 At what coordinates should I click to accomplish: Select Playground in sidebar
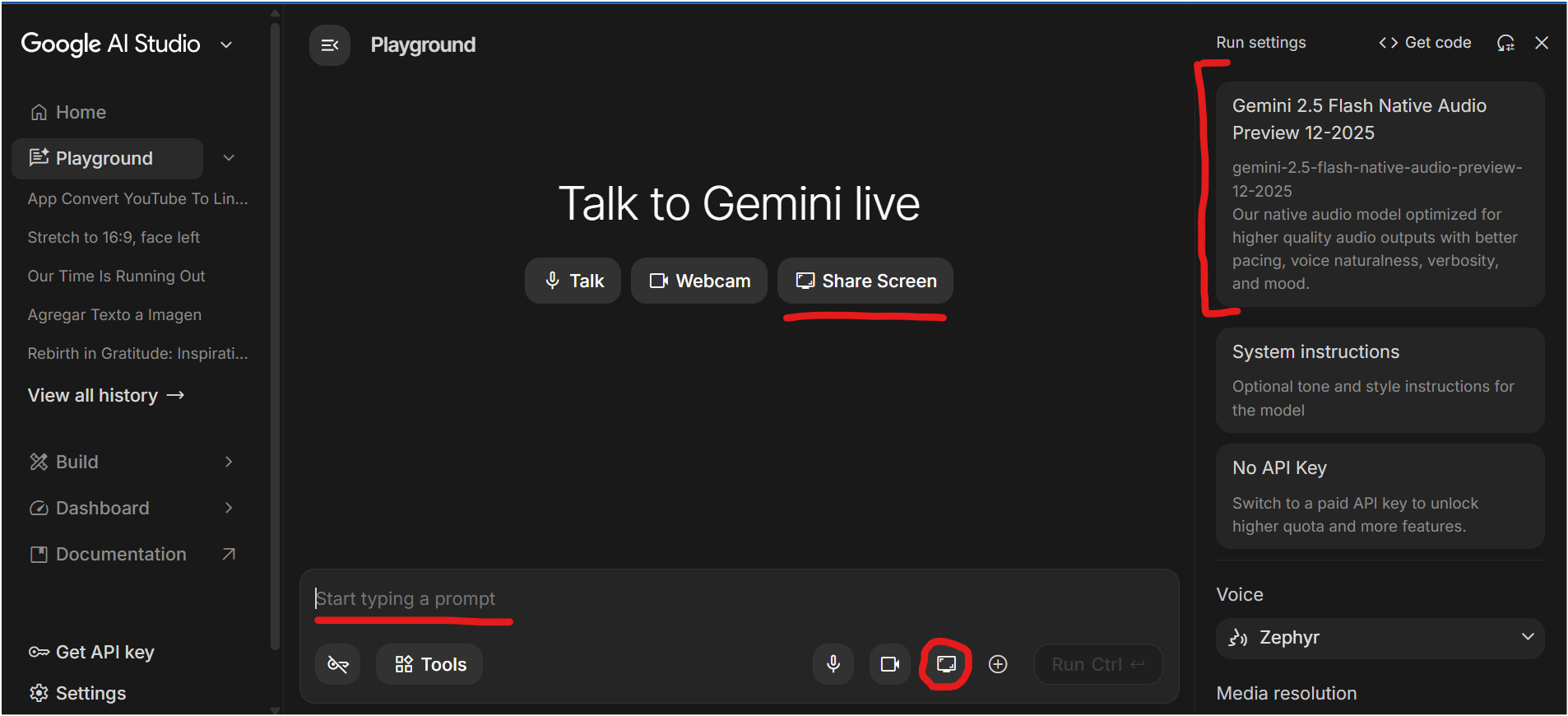[107, 158]
